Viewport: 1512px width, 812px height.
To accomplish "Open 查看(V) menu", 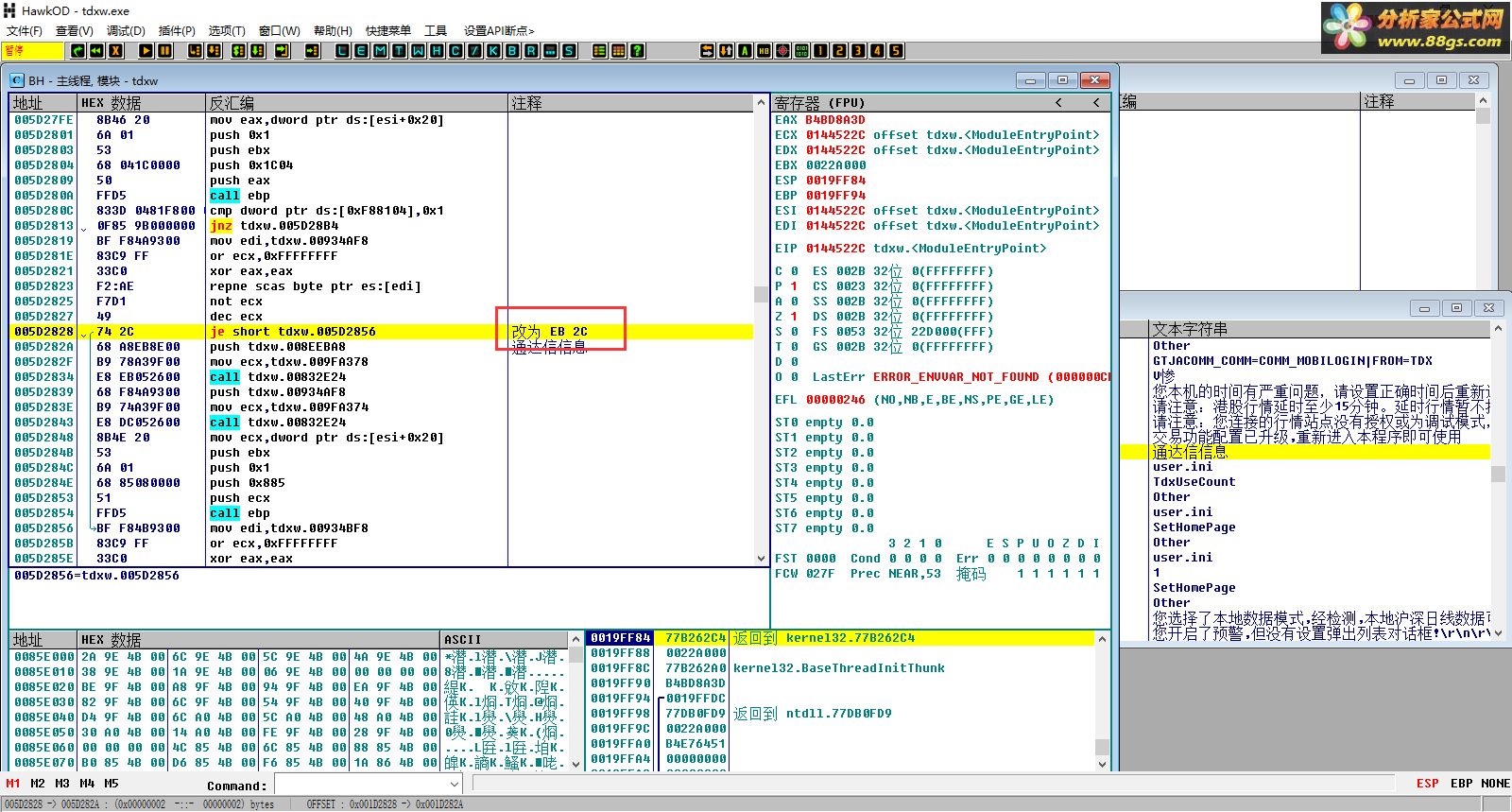I will point(74,31).
